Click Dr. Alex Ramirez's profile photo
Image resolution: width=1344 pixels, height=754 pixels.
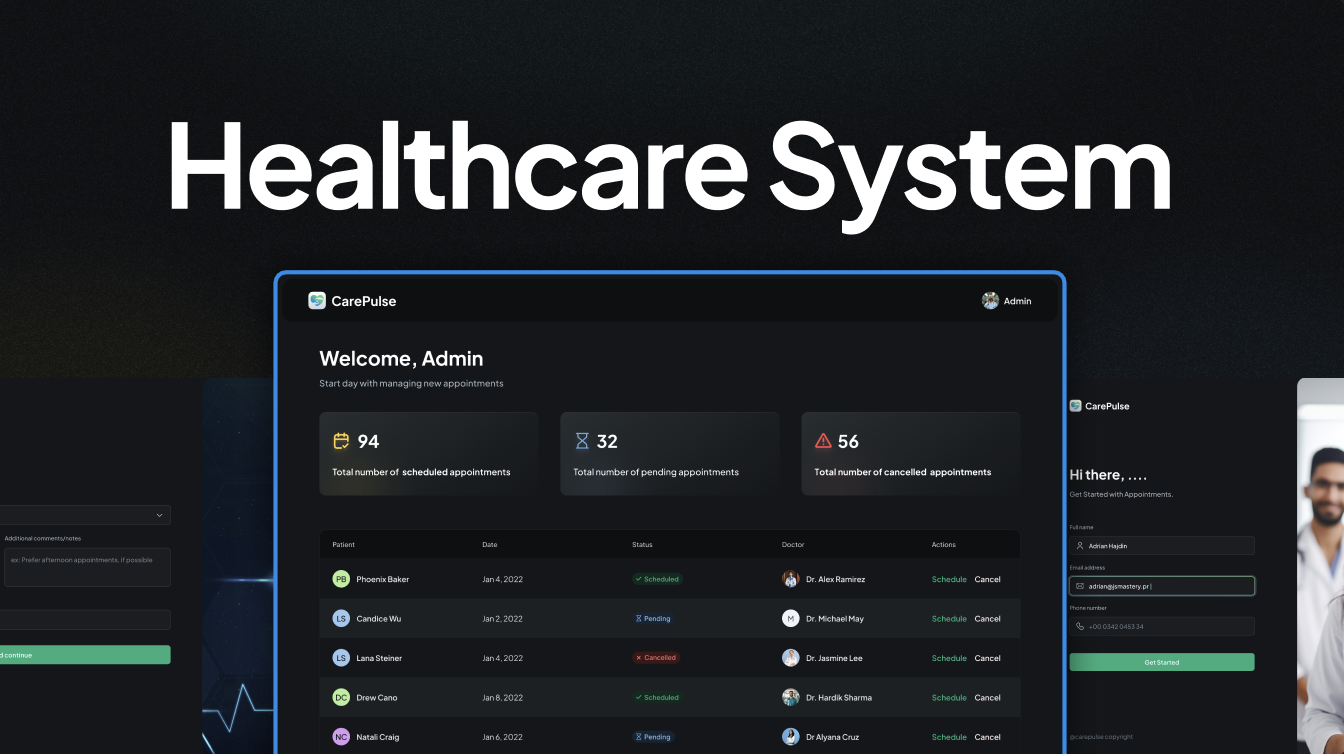click(x=790, y=579)
